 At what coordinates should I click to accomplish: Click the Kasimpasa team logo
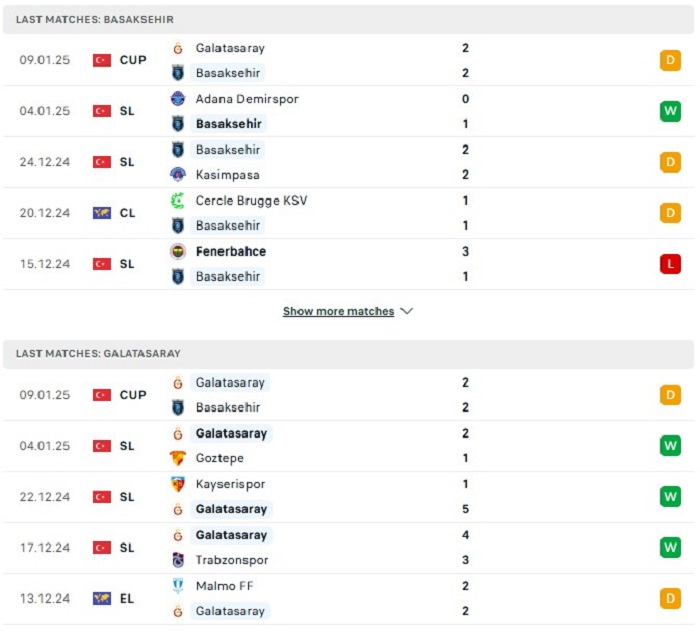point(178,175)
